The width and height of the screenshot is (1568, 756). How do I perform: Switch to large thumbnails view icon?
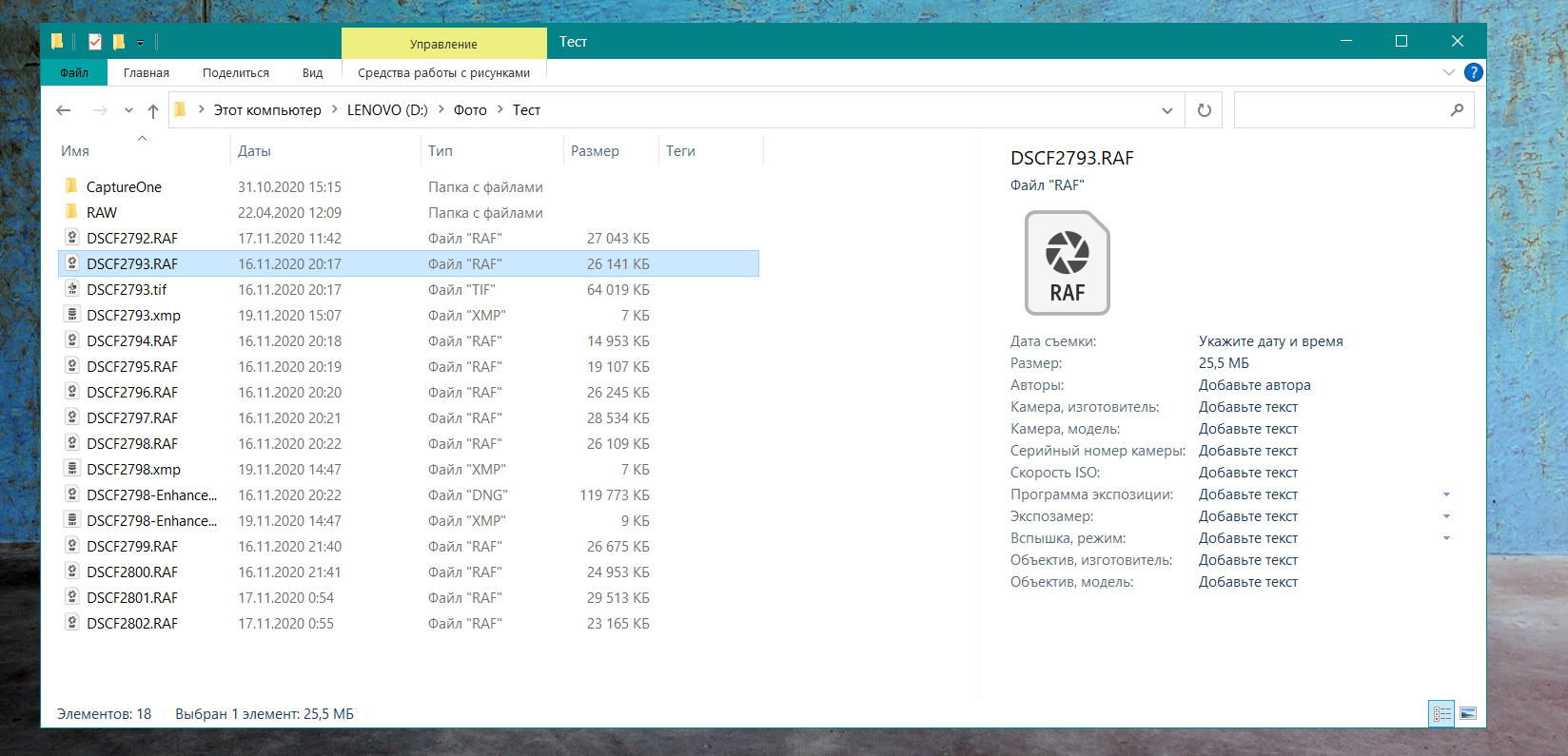(x=1468, y=713)
